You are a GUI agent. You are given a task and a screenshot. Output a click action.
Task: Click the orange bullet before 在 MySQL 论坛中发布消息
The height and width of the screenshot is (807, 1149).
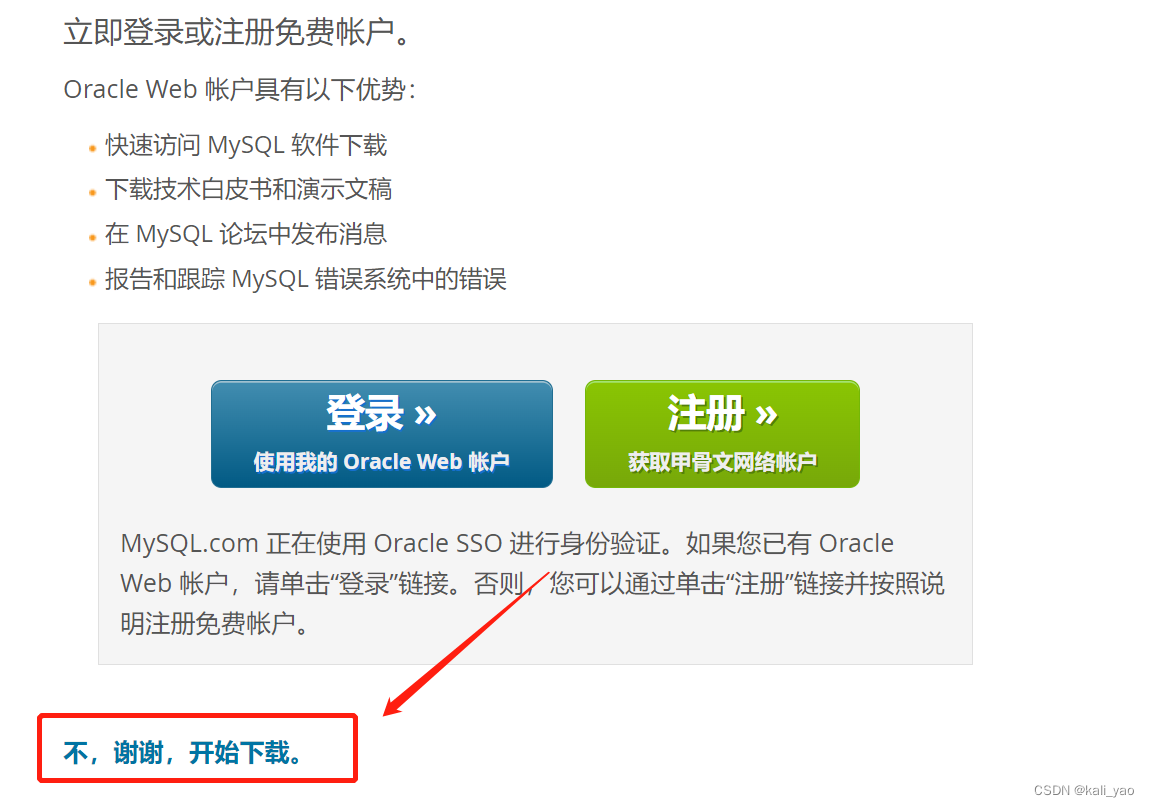click(x=92, y=237)
